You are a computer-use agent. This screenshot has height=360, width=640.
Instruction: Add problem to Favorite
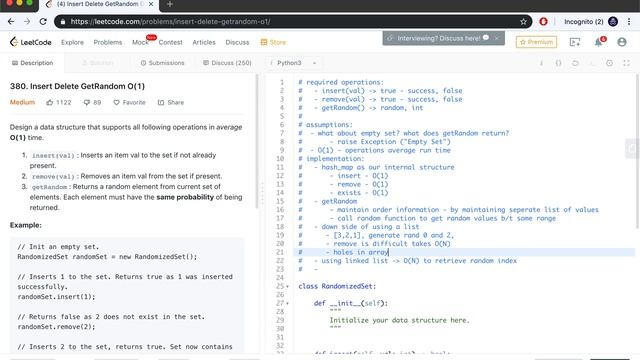point(129,102)
